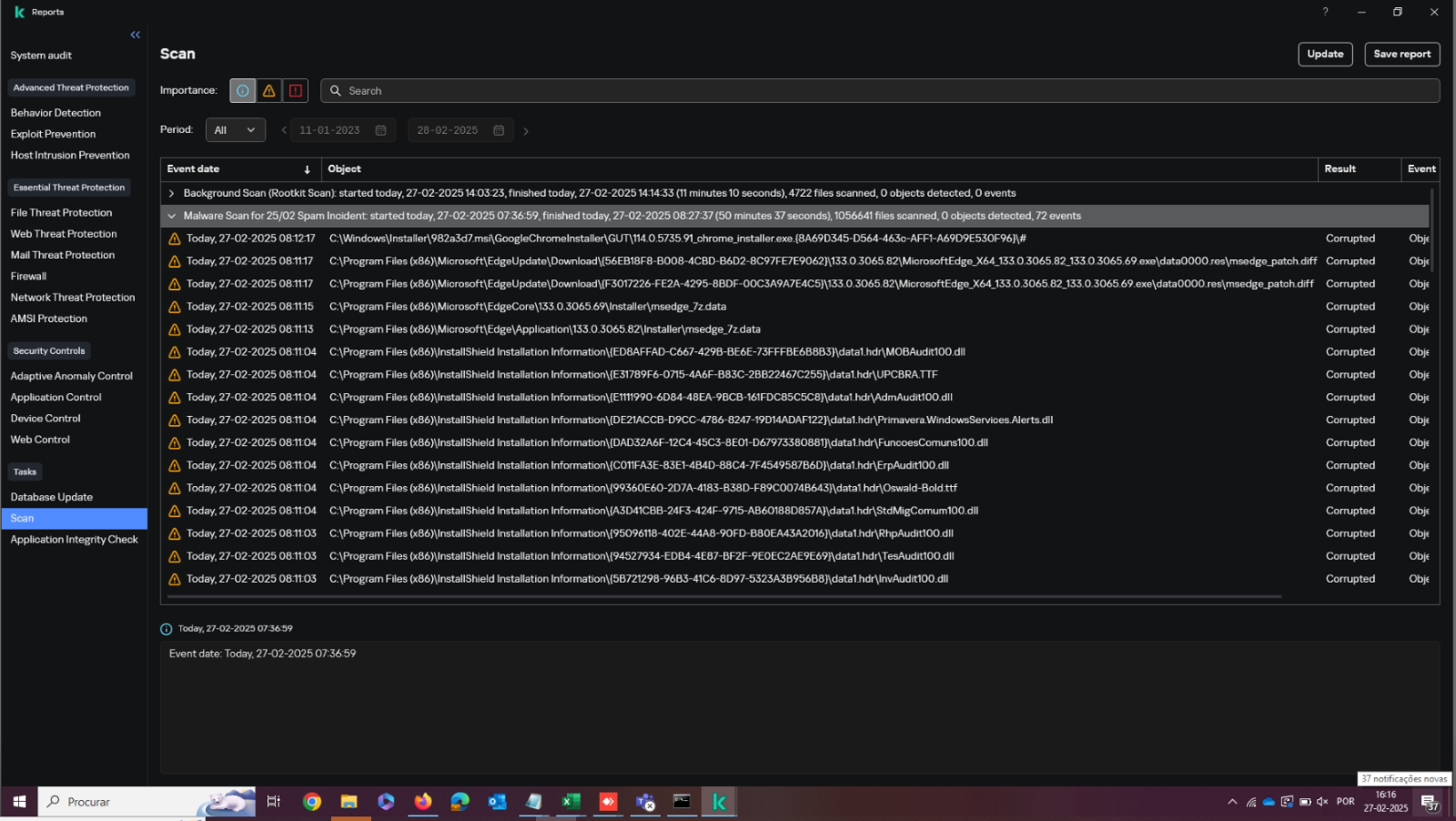Toggle informational importance filter
Image resolution: width=1456 pixels, height=821 pixels.
243,91
